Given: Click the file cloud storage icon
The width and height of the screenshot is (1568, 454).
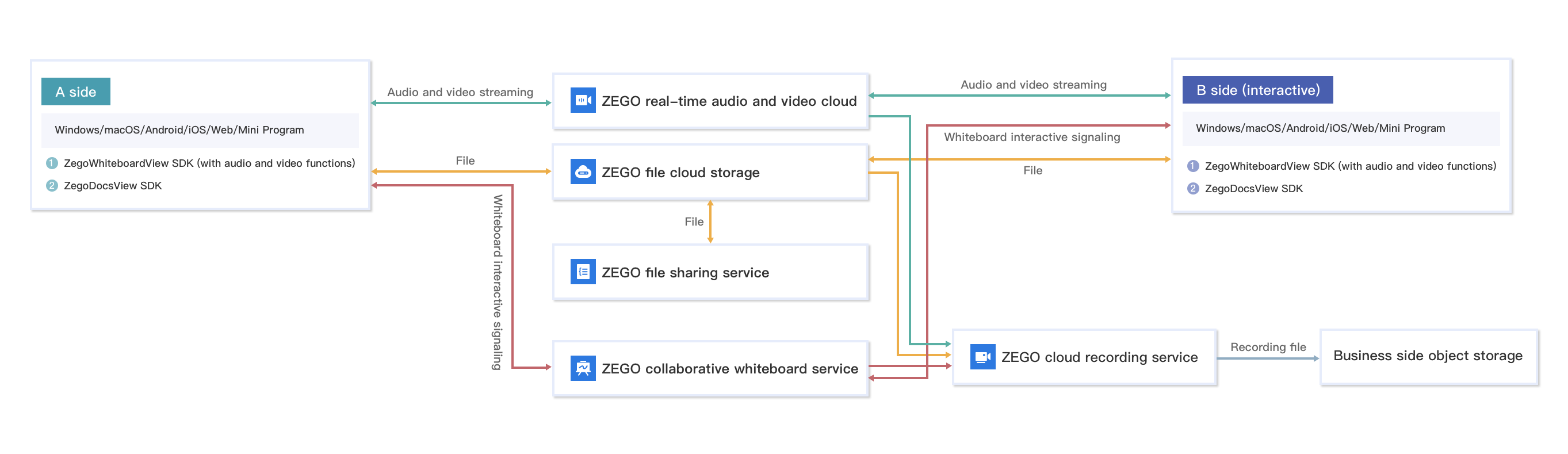Looking at the screenshot, I should coord(583,172).
